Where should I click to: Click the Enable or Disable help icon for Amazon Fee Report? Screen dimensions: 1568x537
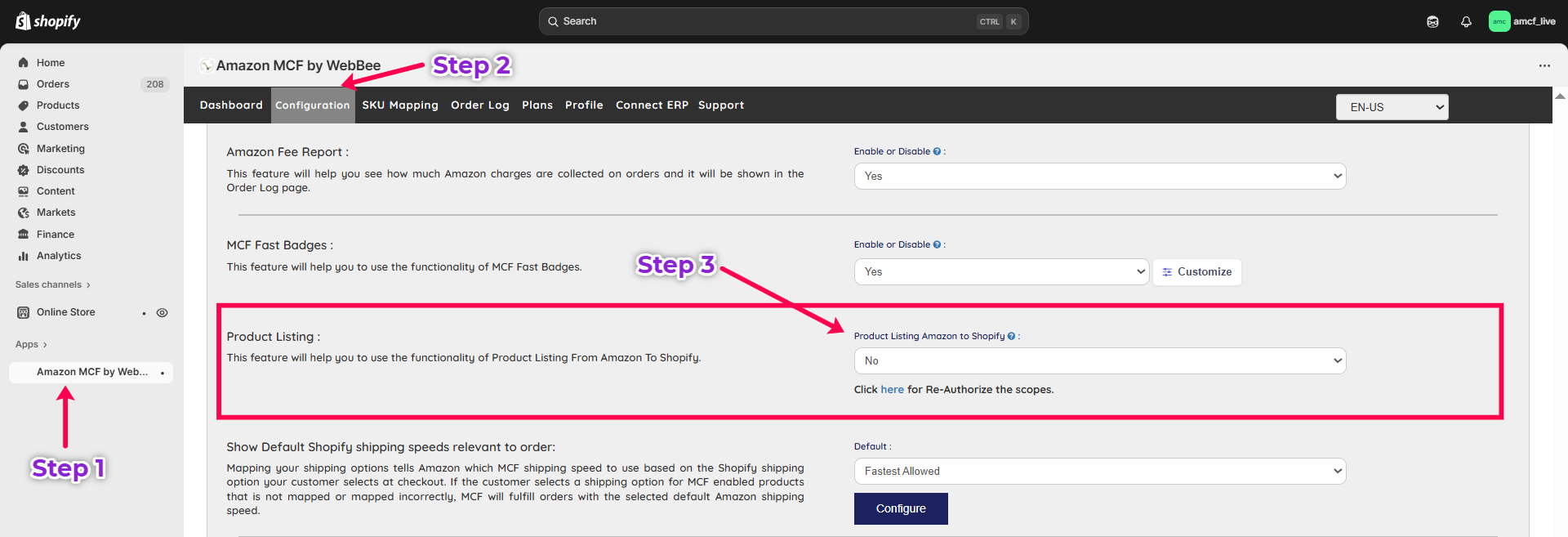tap(937, 152)
